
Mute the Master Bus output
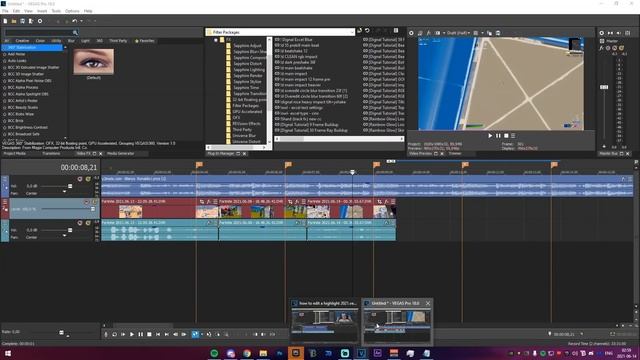pyautogui.click(x=615, y=48)
